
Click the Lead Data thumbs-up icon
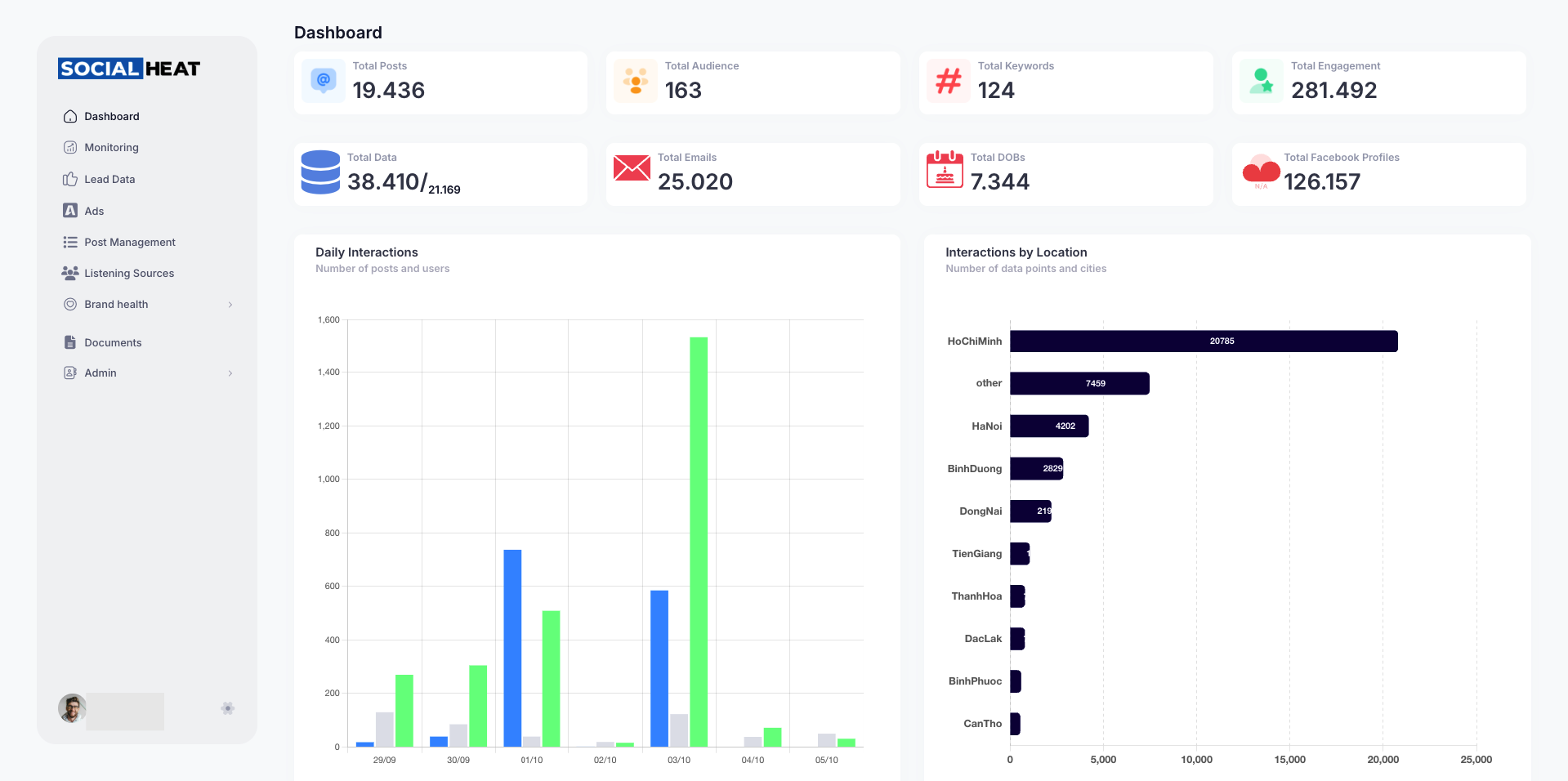[x=70, y=179]
